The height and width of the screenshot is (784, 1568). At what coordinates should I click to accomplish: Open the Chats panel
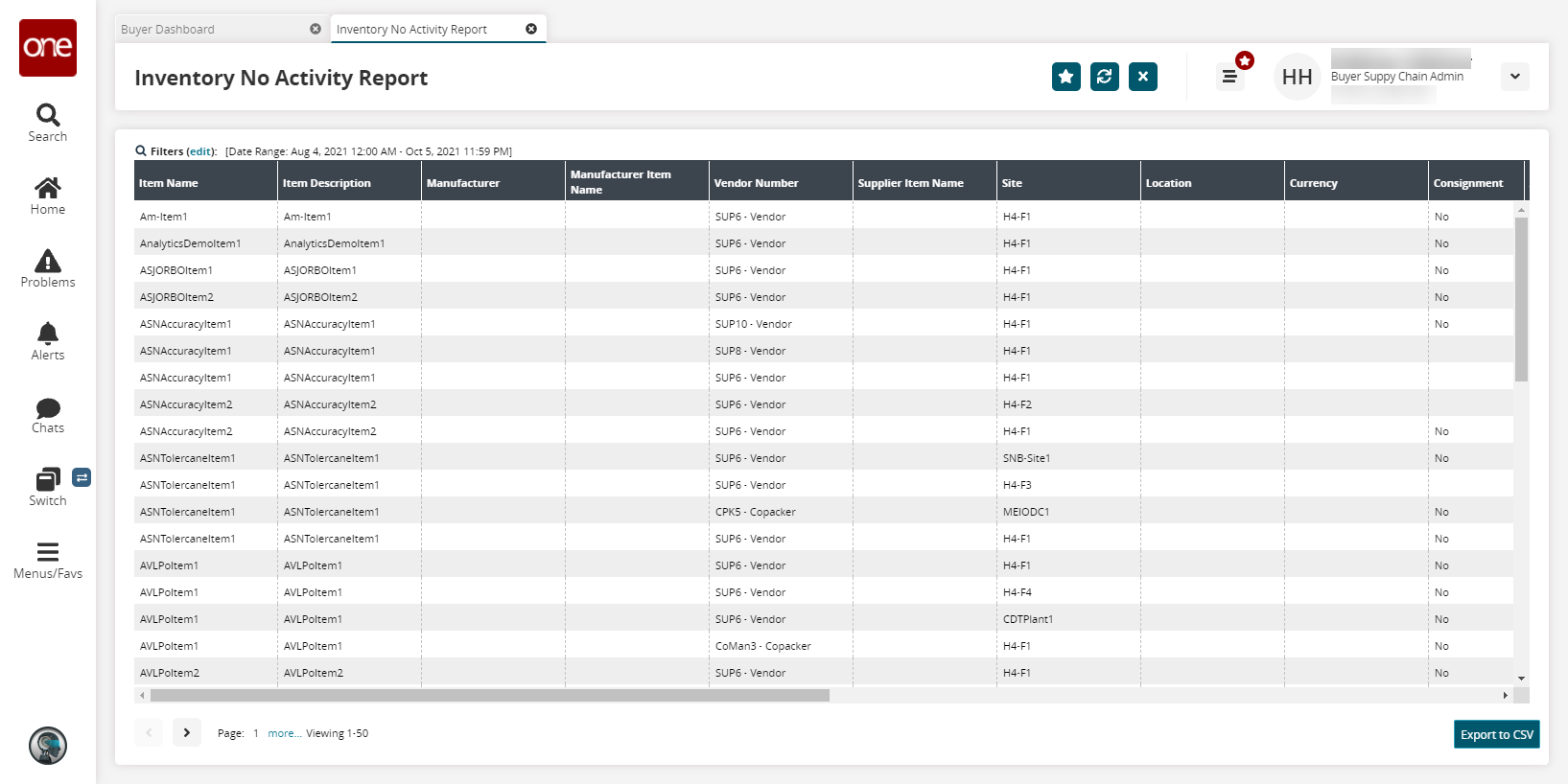[x=48, y=414]
